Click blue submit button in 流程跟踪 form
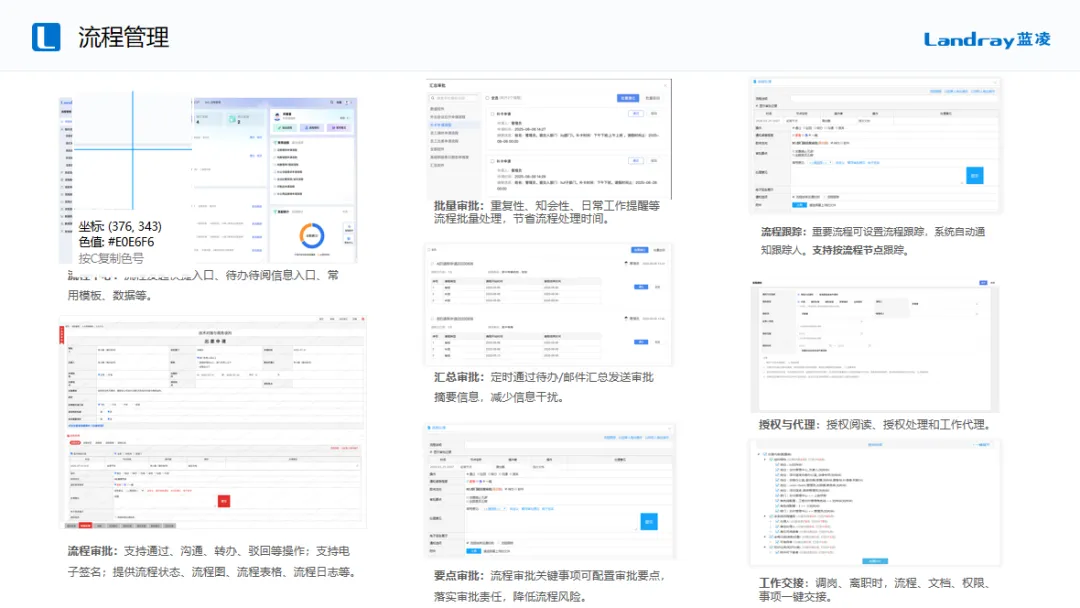 coord(975,175)
